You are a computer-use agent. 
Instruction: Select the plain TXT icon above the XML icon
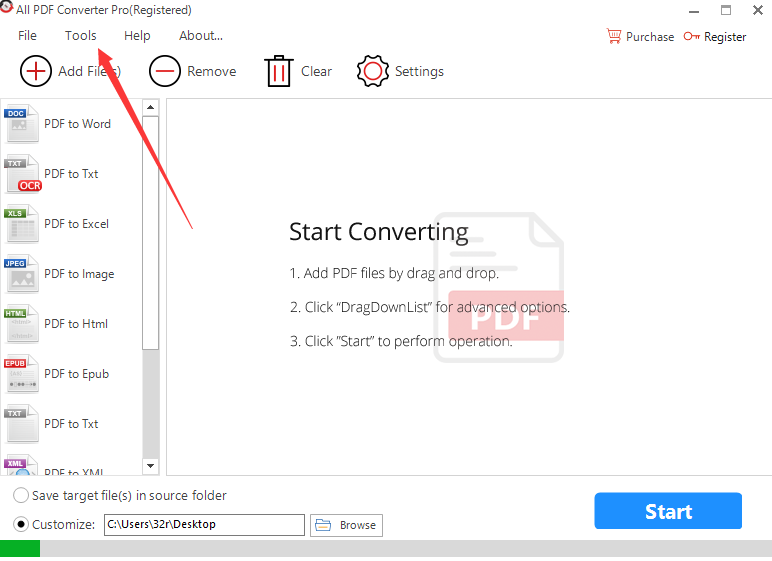click(x=21, y=424)
